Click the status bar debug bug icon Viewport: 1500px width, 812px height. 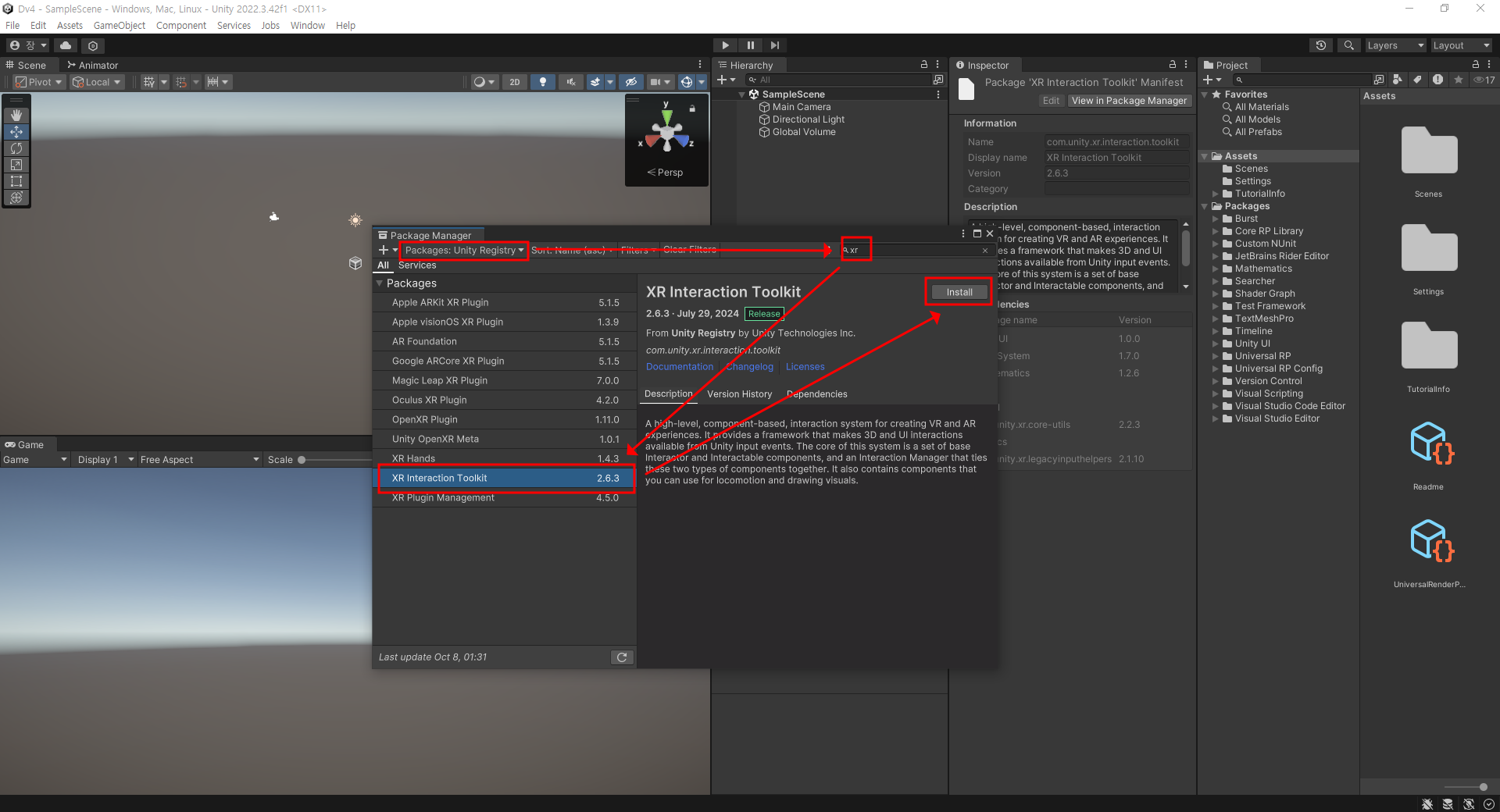coord(1427,804)
